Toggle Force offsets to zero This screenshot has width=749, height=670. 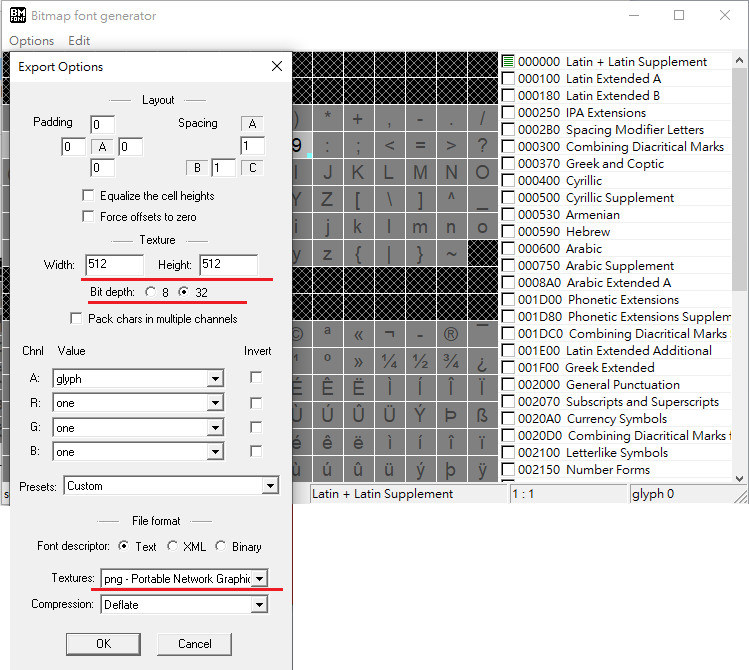[88, 217]
